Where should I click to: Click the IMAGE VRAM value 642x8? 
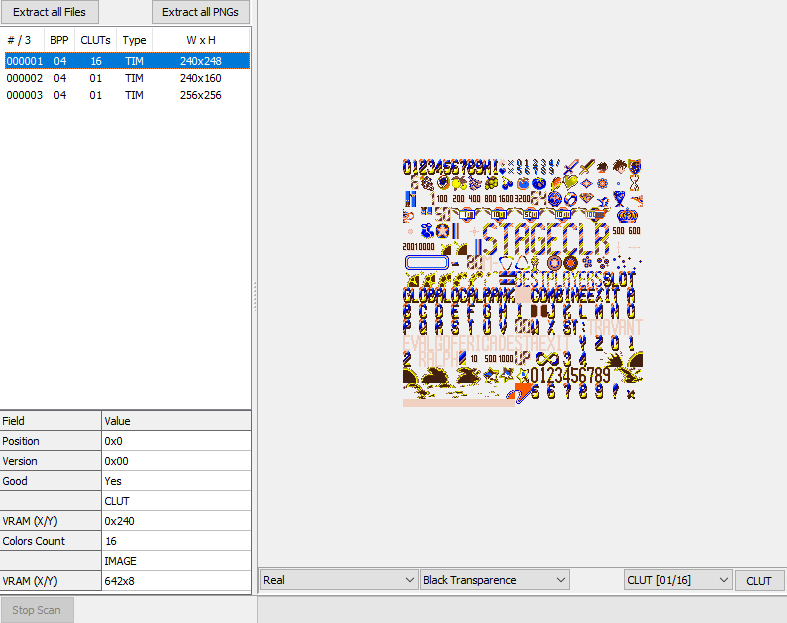coord(175,581)
